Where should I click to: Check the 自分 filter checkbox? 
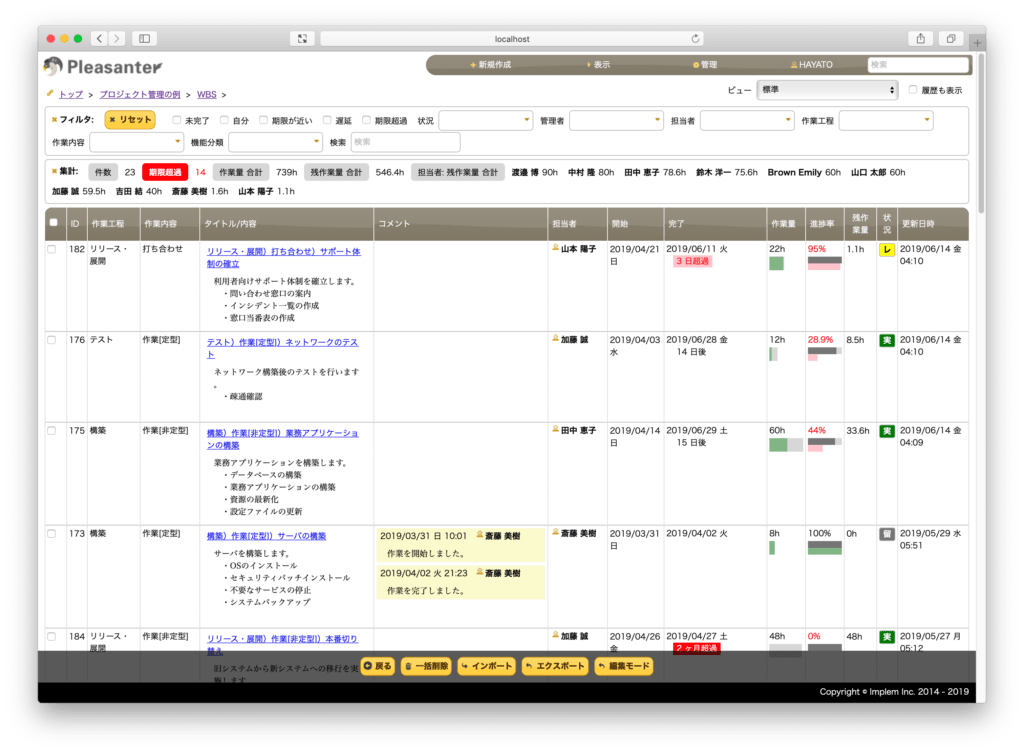pos(224,120)
